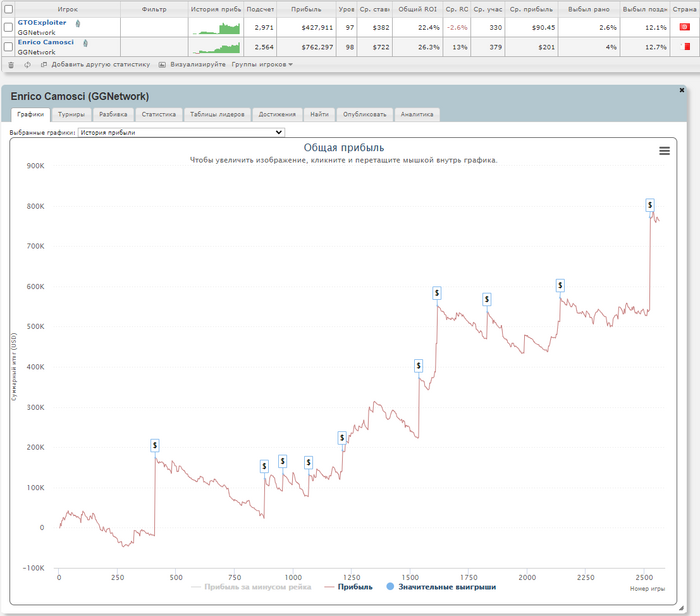Toggle the Прибыль legend series
700x616 pixels.
coord(349,587)
